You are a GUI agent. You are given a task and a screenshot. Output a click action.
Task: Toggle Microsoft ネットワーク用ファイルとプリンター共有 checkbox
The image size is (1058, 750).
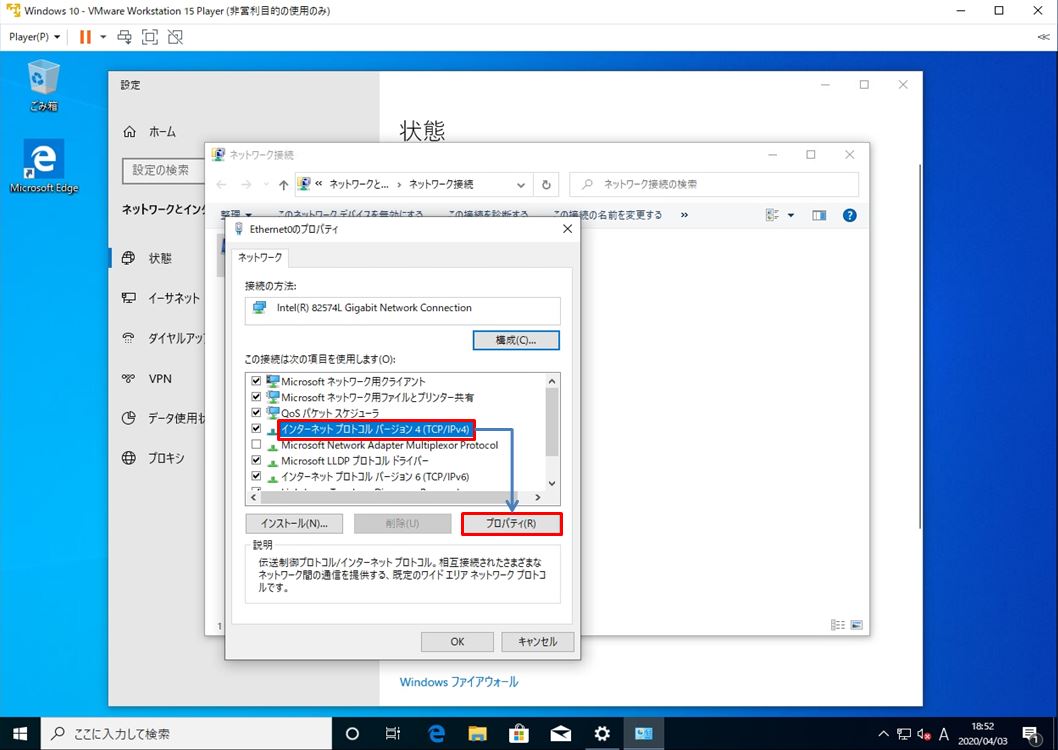point(256,397)
